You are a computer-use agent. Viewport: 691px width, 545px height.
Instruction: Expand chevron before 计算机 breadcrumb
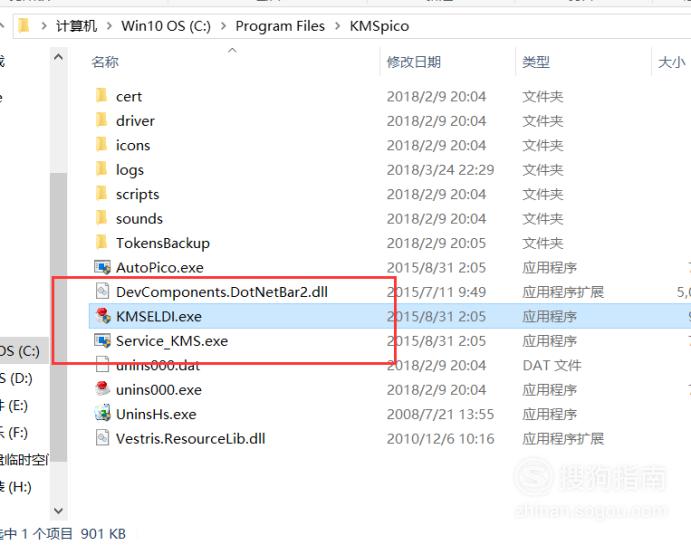[44, 26]
